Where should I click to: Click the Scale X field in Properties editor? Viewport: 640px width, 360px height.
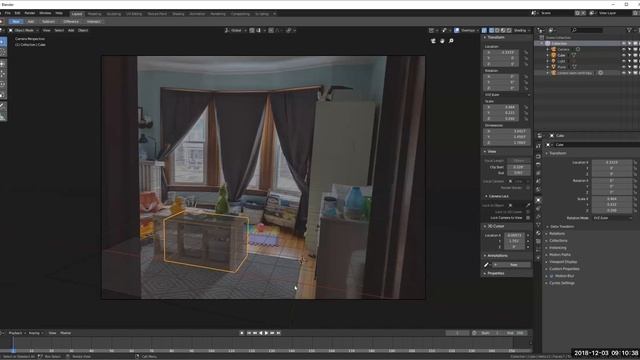[611, 199]
